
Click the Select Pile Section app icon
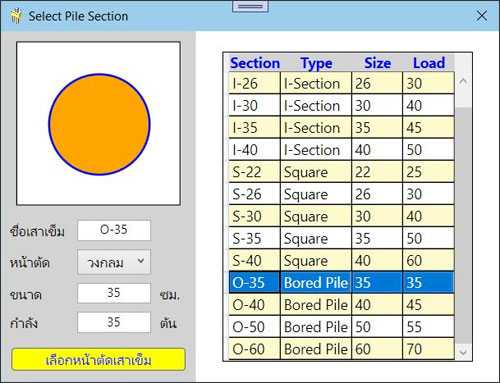point(15,16)
